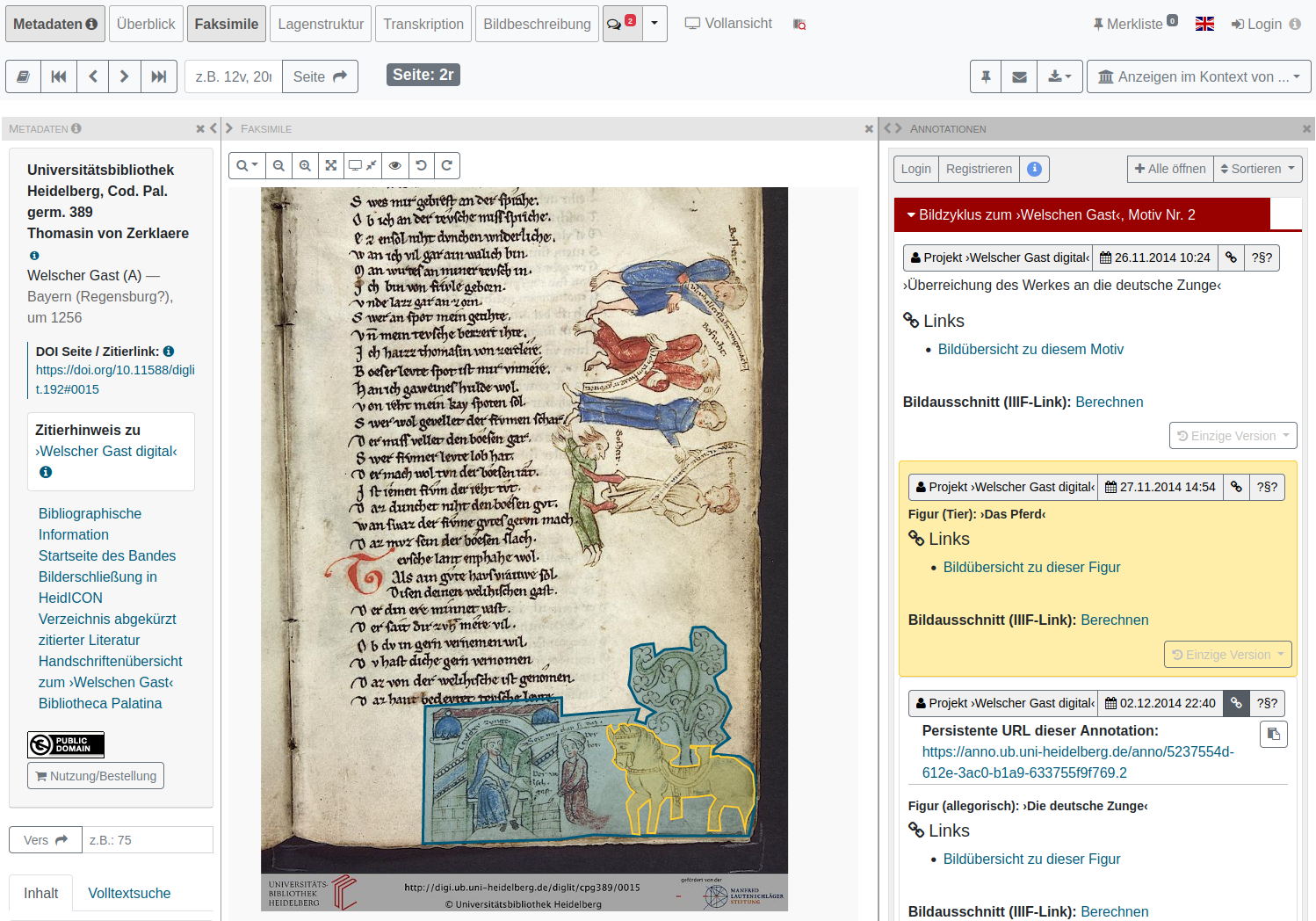Focus the verse number input field

point(148,840)
